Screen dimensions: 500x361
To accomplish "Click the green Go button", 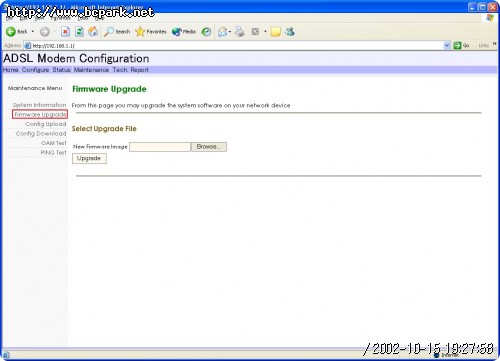I will click(x=461, y=45).
